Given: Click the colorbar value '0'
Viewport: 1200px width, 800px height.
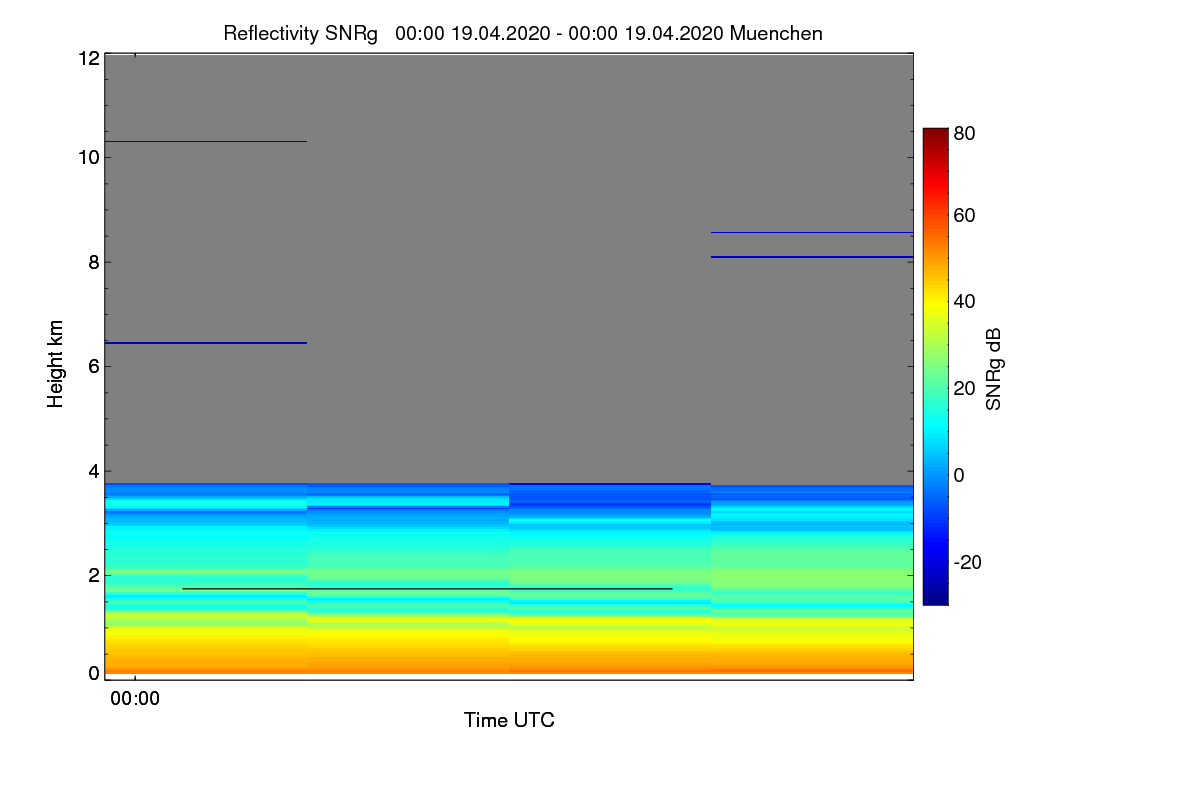Looking at the screenshot, I should 959,475.
